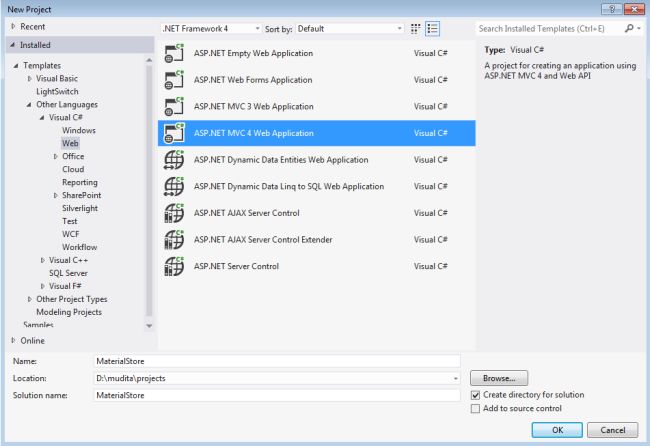
Task: Collapse the Templates tree node
Action: (x=16, y=65)
